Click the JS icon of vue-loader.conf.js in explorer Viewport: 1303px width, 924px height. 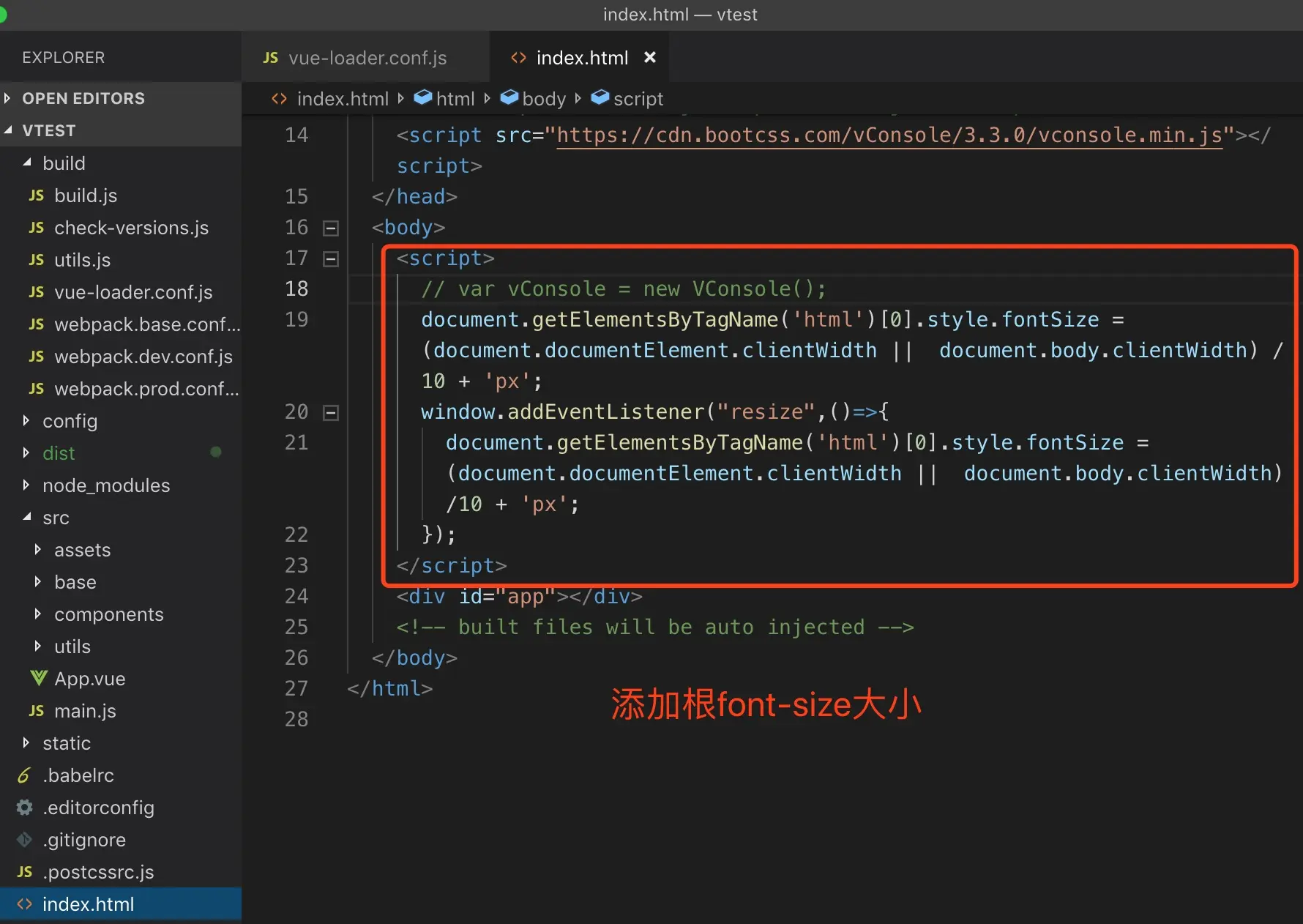click(x=36, y=292)
